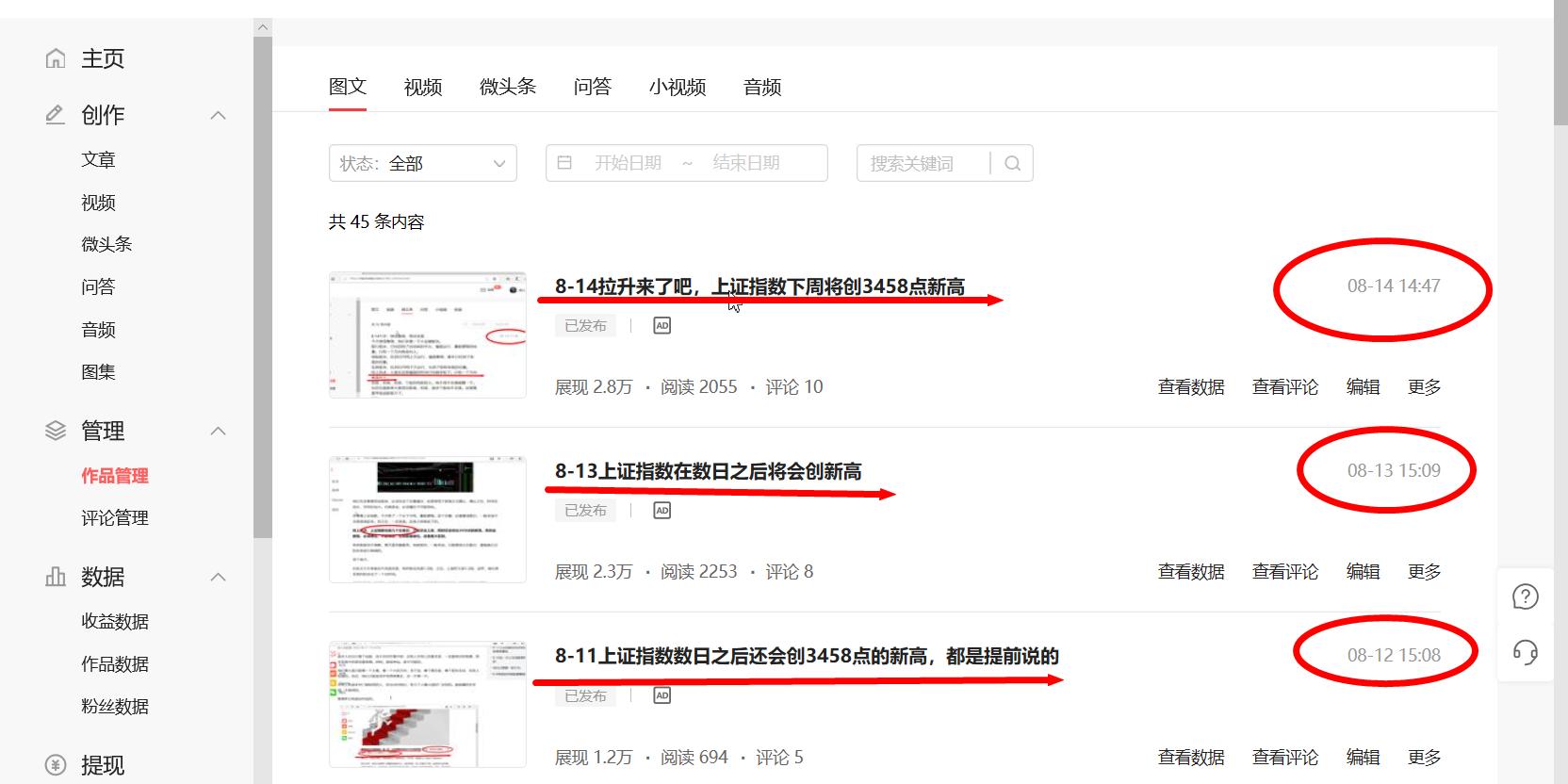
Task: Select 视频 in the sidebar
Action: 98,203
